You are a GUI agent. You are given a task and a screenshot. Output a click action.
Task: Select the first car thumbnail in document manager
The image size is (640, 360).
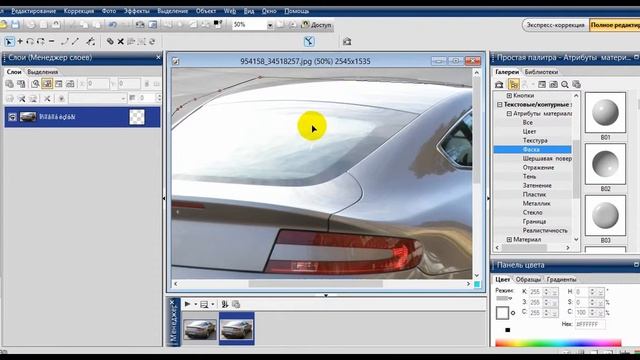pos(200,329)
